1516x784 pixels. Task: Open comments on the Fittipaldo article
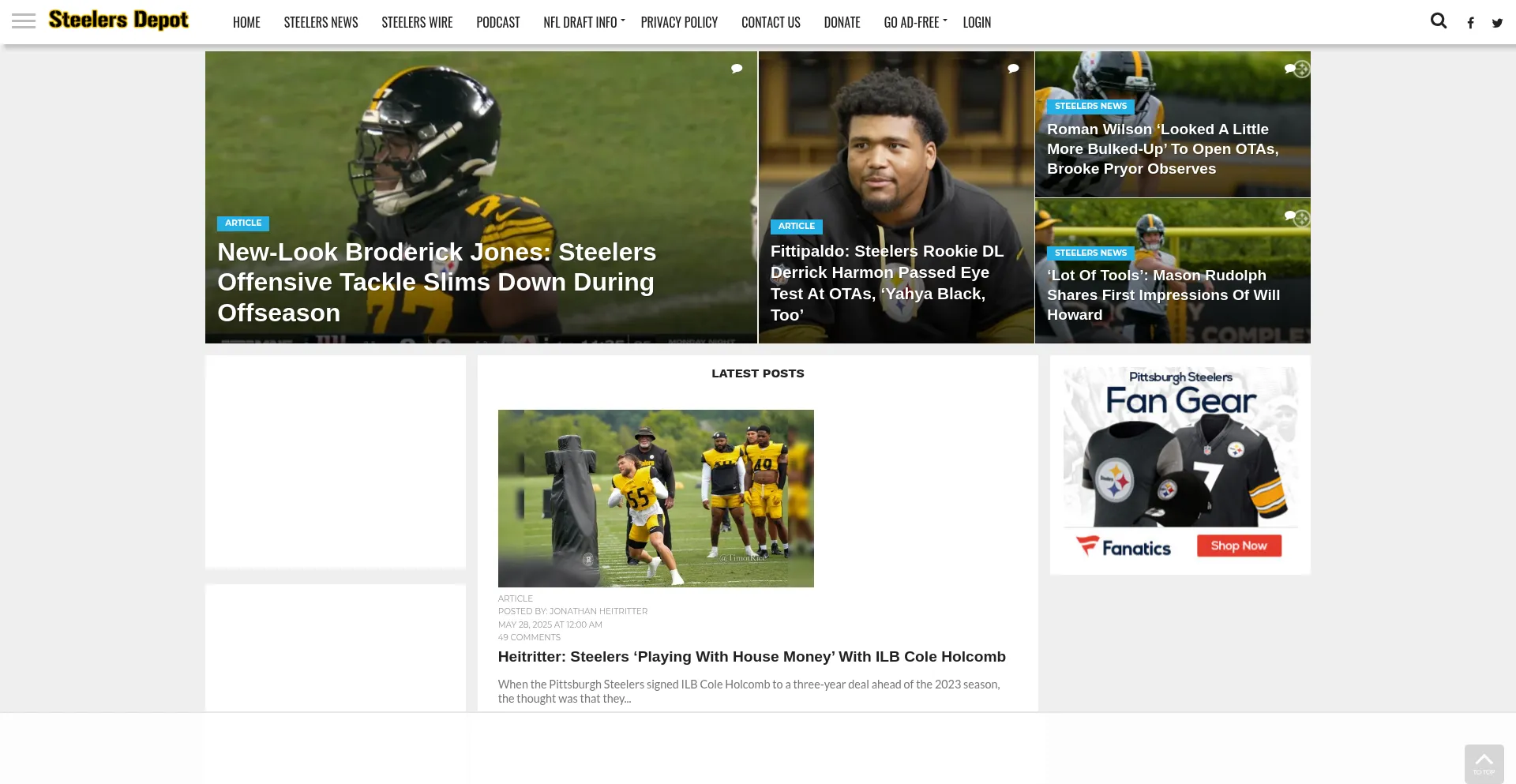[1013, 69]
